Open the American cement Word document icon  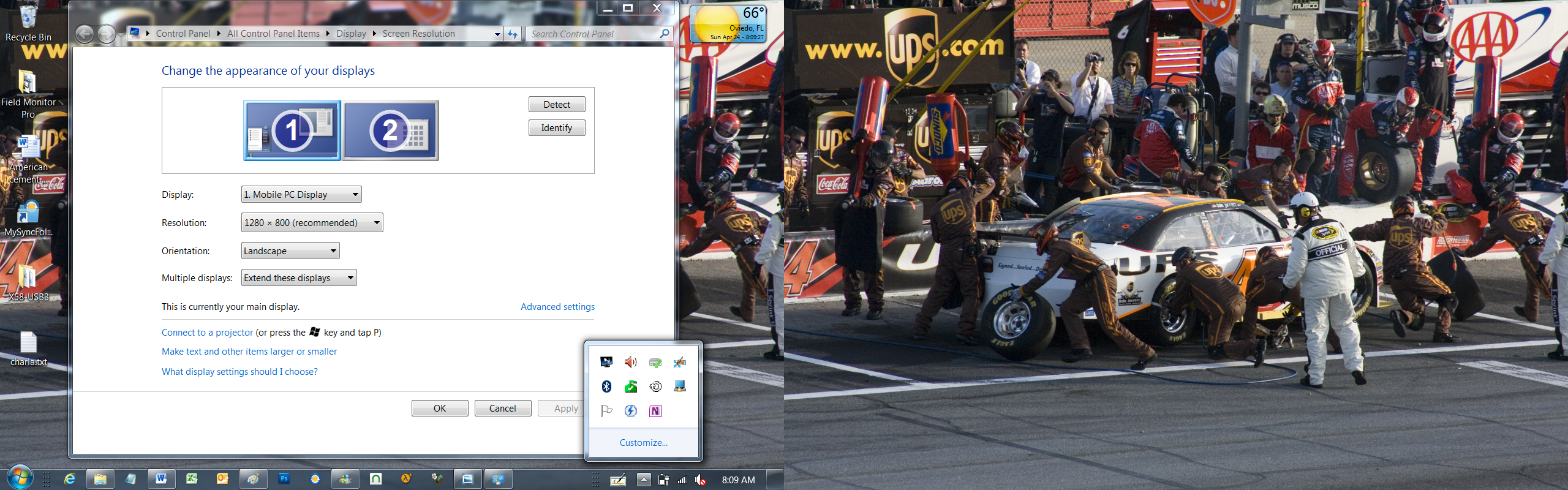(28, 159)
